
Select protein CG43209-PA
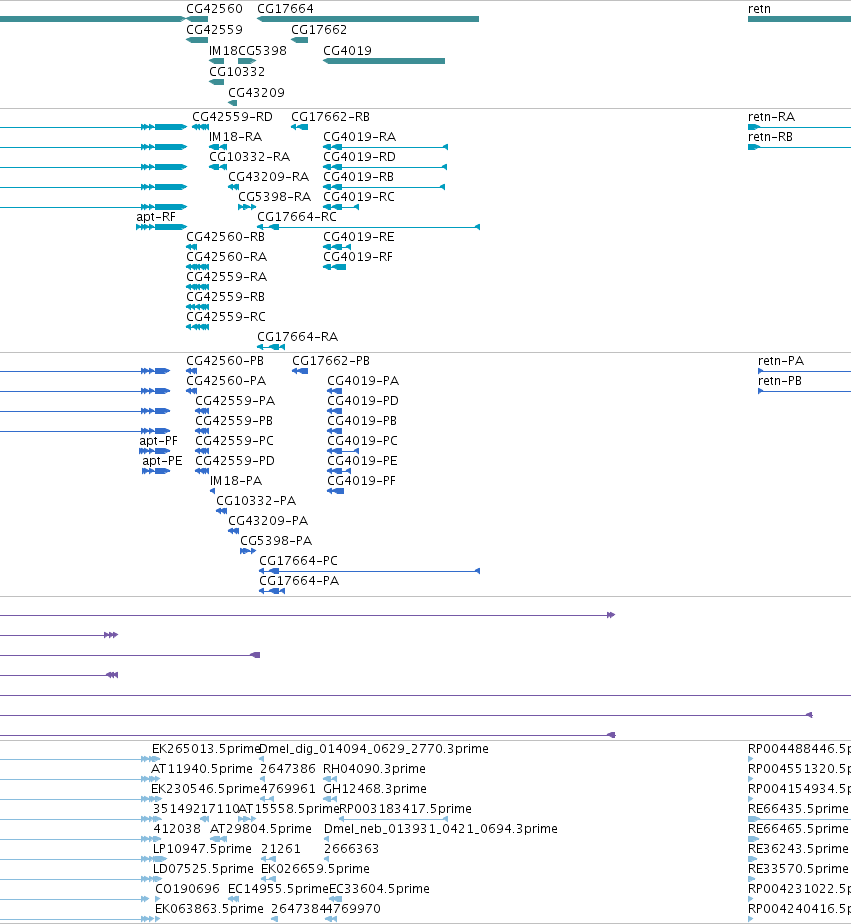coord(268,521)
